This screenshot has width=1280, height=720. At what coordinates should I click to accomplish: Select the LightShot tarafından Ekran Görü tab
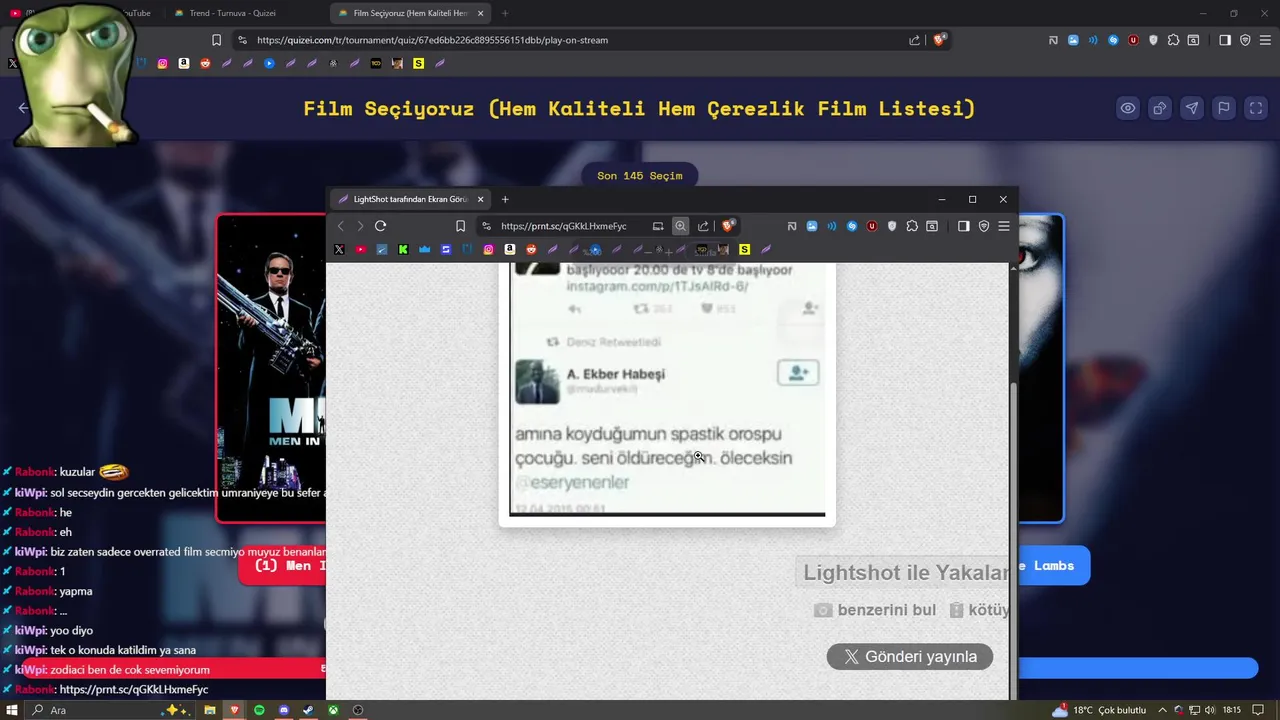tap(410, 199)
